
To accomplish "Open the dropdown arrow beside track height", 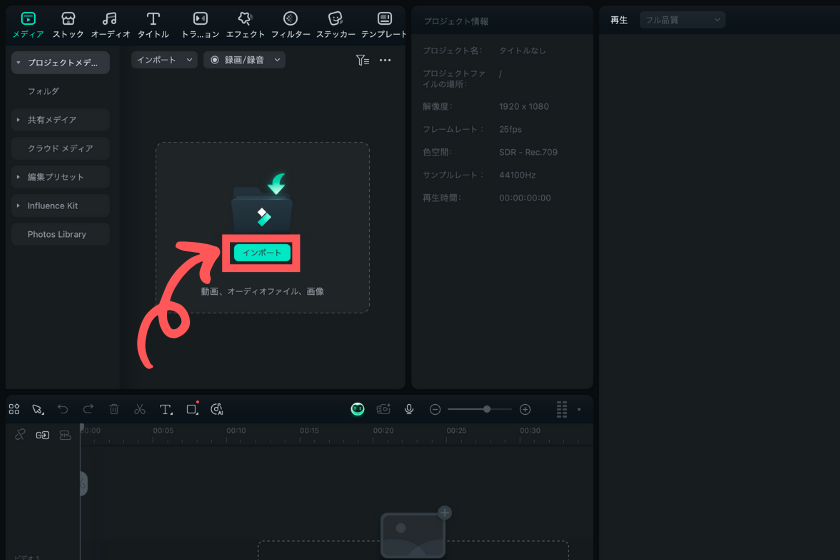I will click(x=579, y=409).
